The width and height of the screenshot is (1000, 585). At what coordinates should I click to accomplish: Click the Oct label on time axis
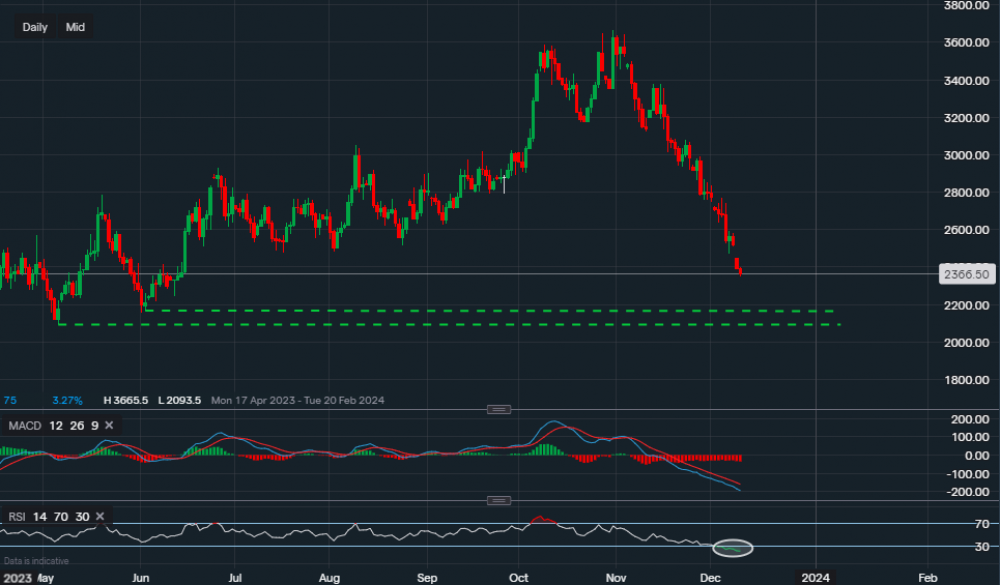pyautogui.click(x=518, y=578)
